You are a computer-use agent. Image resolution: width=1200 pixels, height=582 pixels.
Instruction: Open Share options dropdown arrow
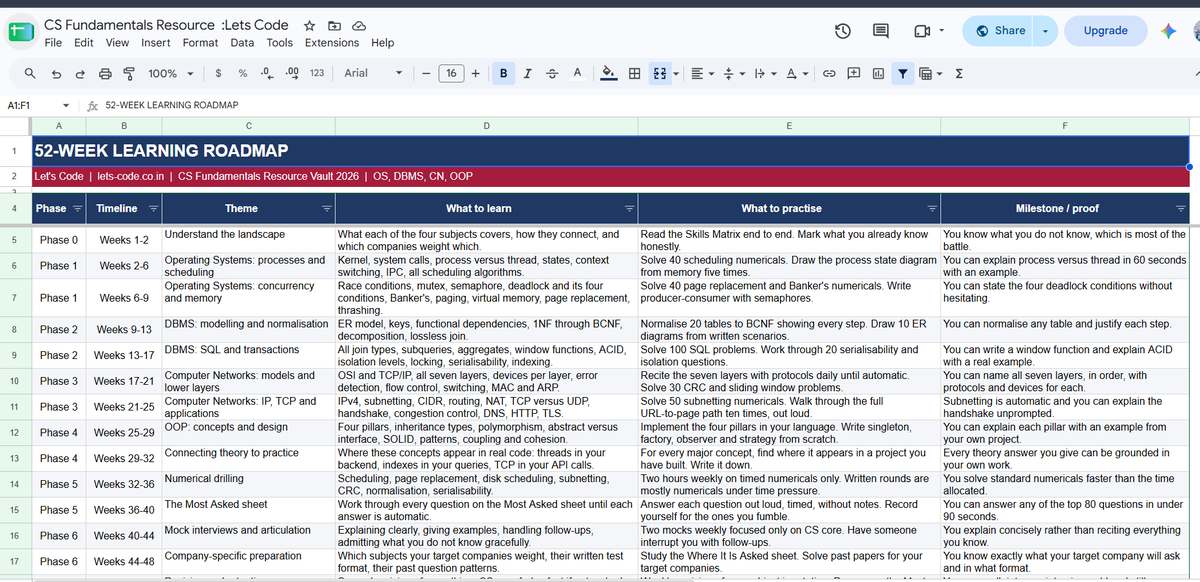pyautogui.click(x=1045, y=31)
